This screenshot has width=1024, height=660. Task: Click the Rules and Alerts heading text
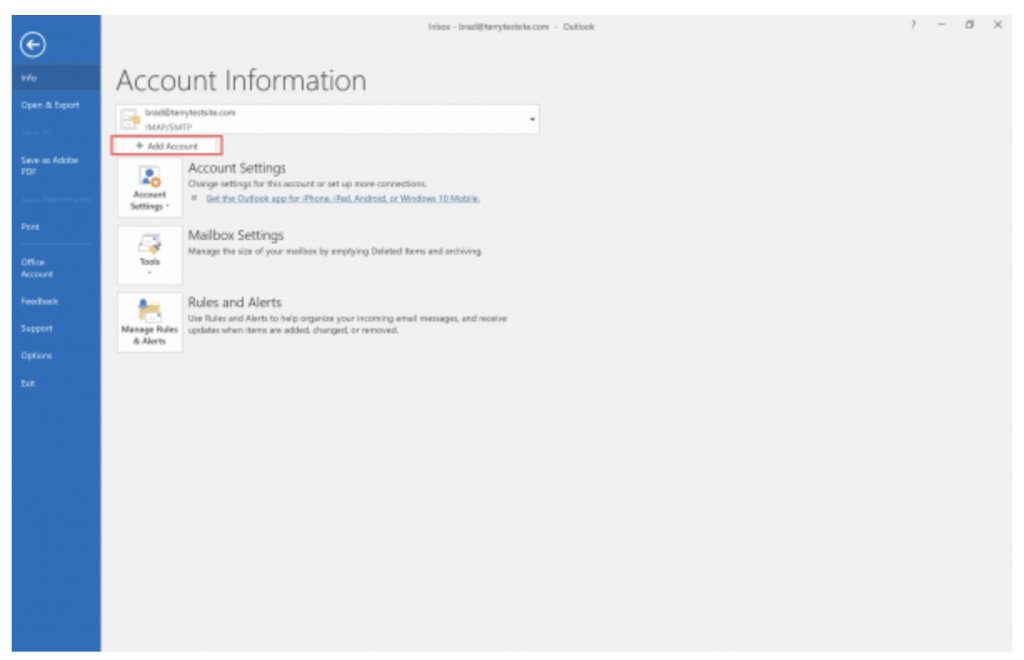point(234,302)
